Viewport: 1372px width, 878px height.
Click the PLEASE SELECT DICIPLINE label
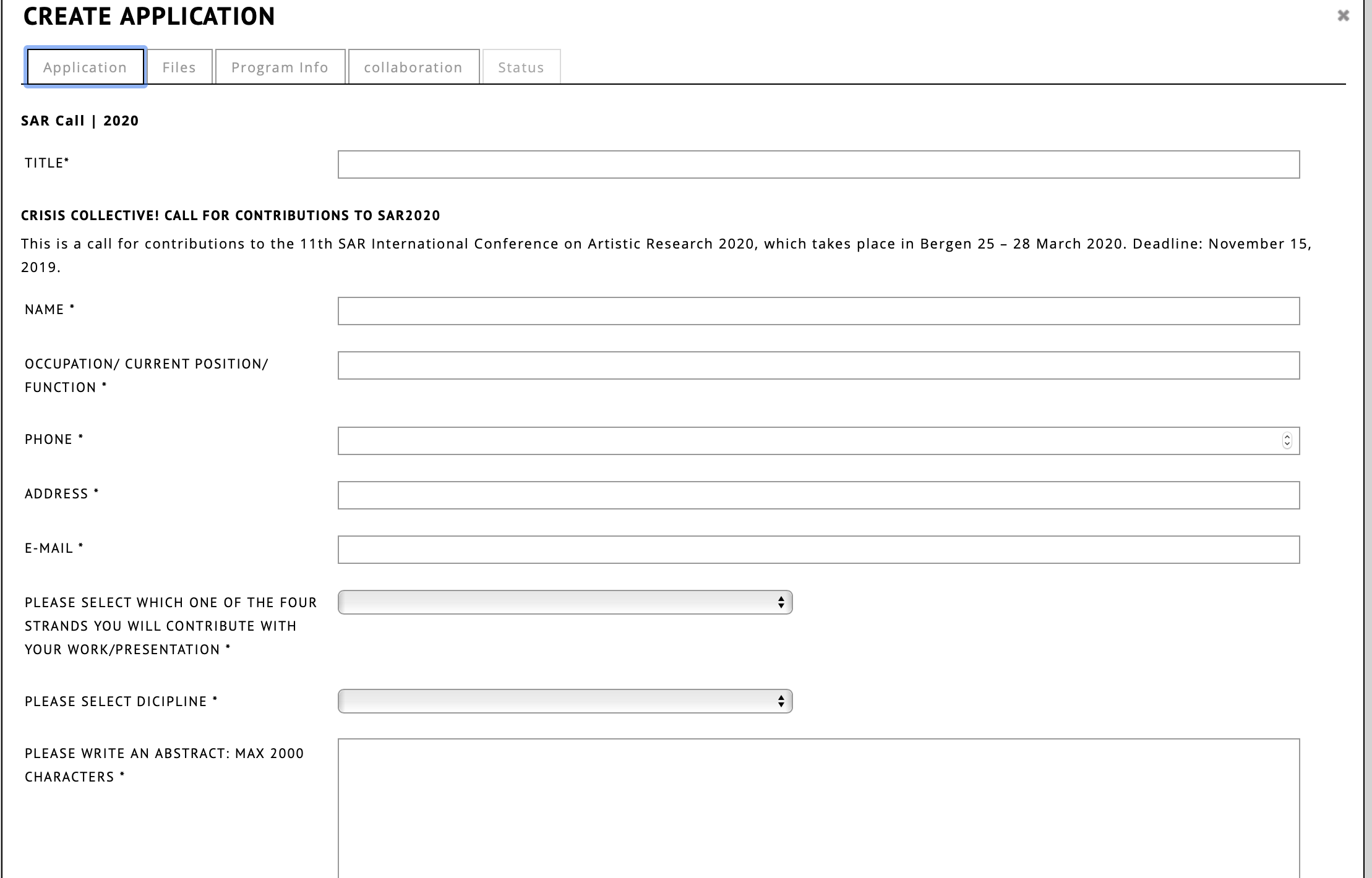(x=116, y=702)
